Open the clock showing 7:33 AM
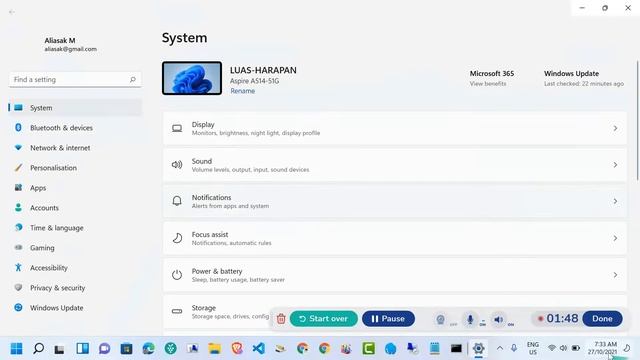 tap(602, 348)
